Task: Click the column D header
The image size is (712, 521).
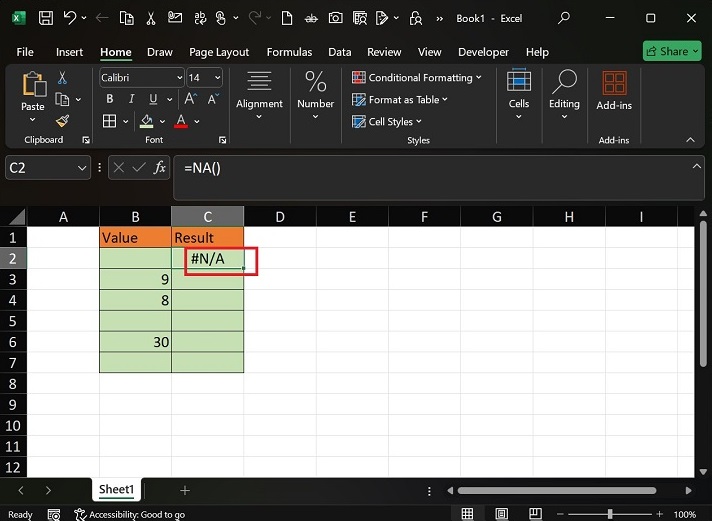Action: 280,217
